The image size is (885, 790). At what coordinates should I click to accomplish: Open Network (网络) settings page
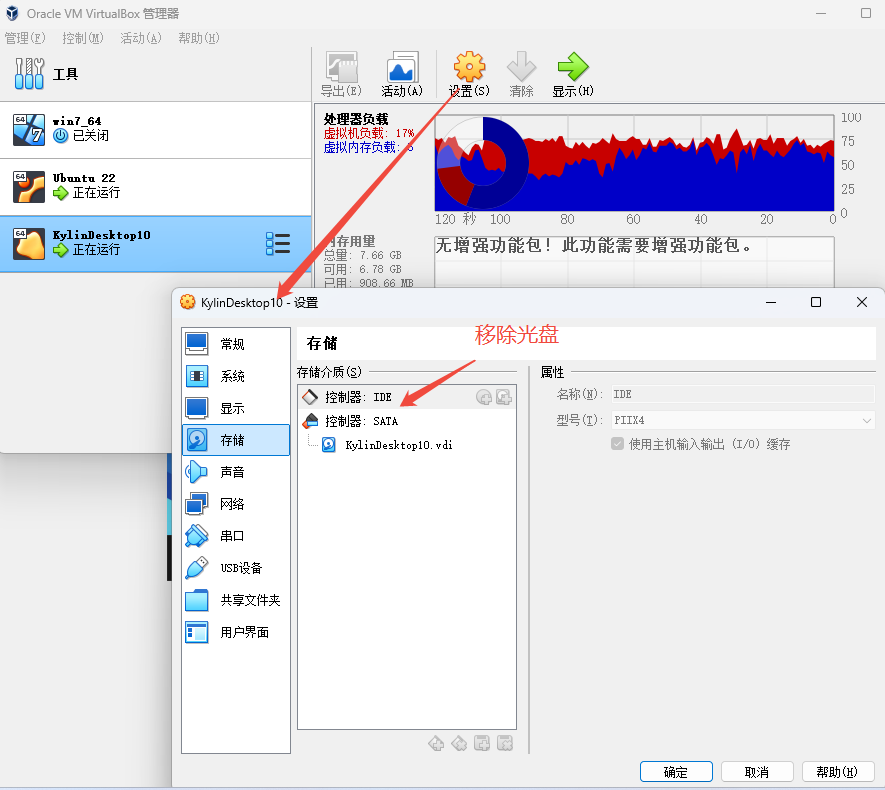click(x=236, y=504)
